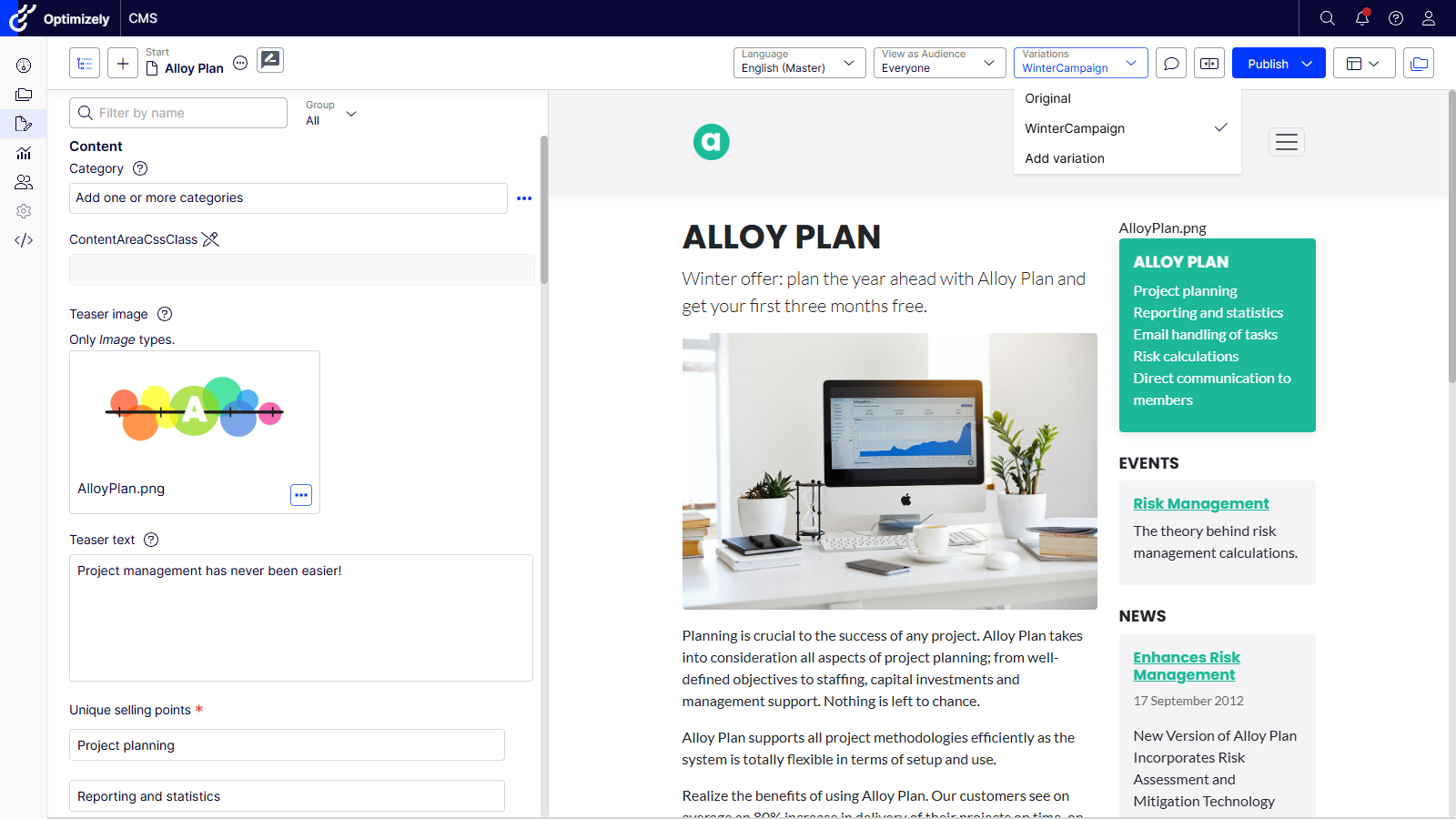Click the preview pane scrollbar
The height and width of the screenshot is (819, 1456).
(1451, 237)
